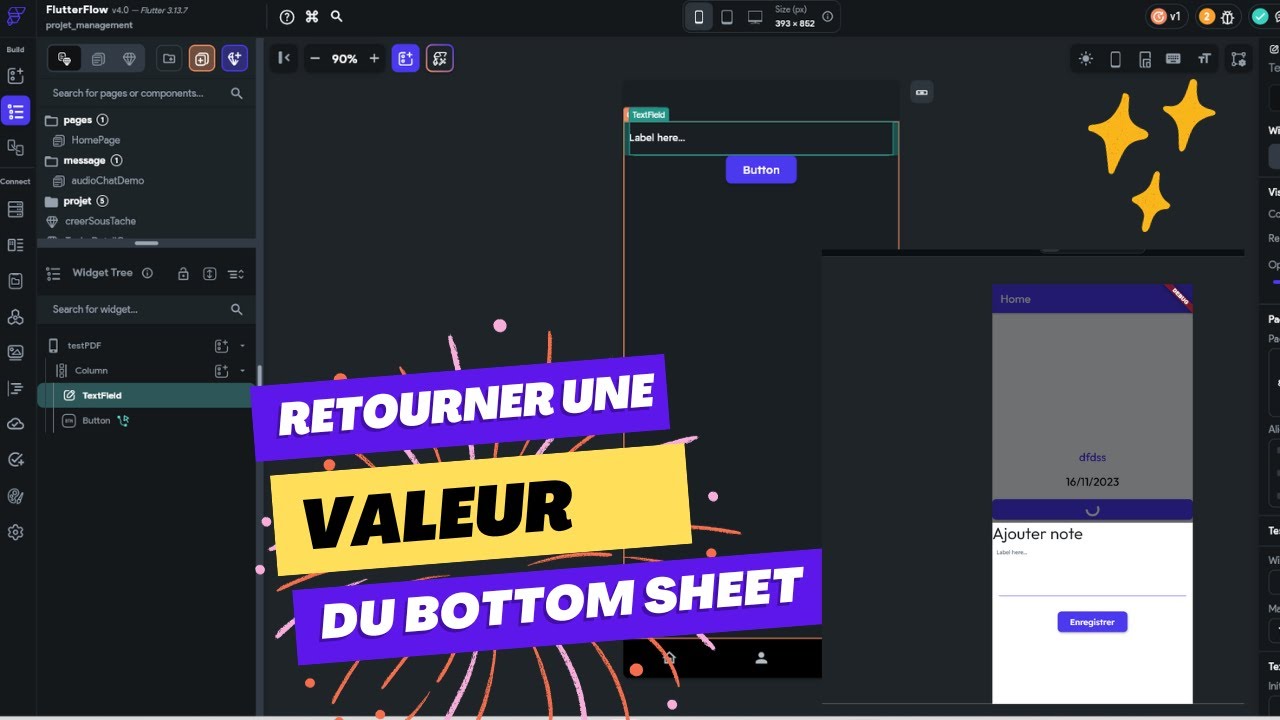Switch to the Components diamond tab
Image resolution: width=1280 pixels, height=720 pixels.
tap(129, 59)
